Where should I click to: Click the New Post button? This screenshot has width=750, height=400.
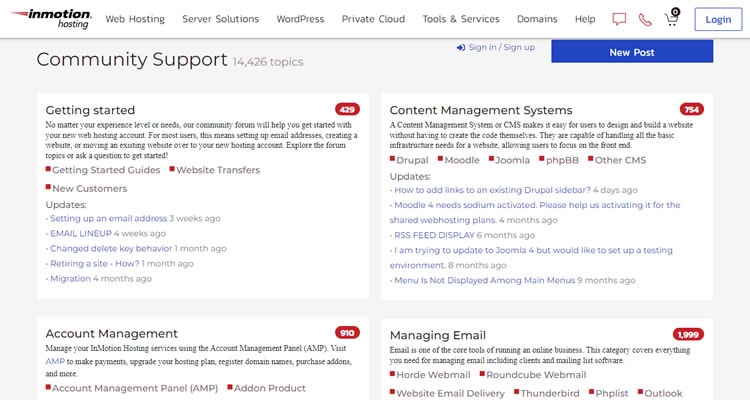(632, 52)
